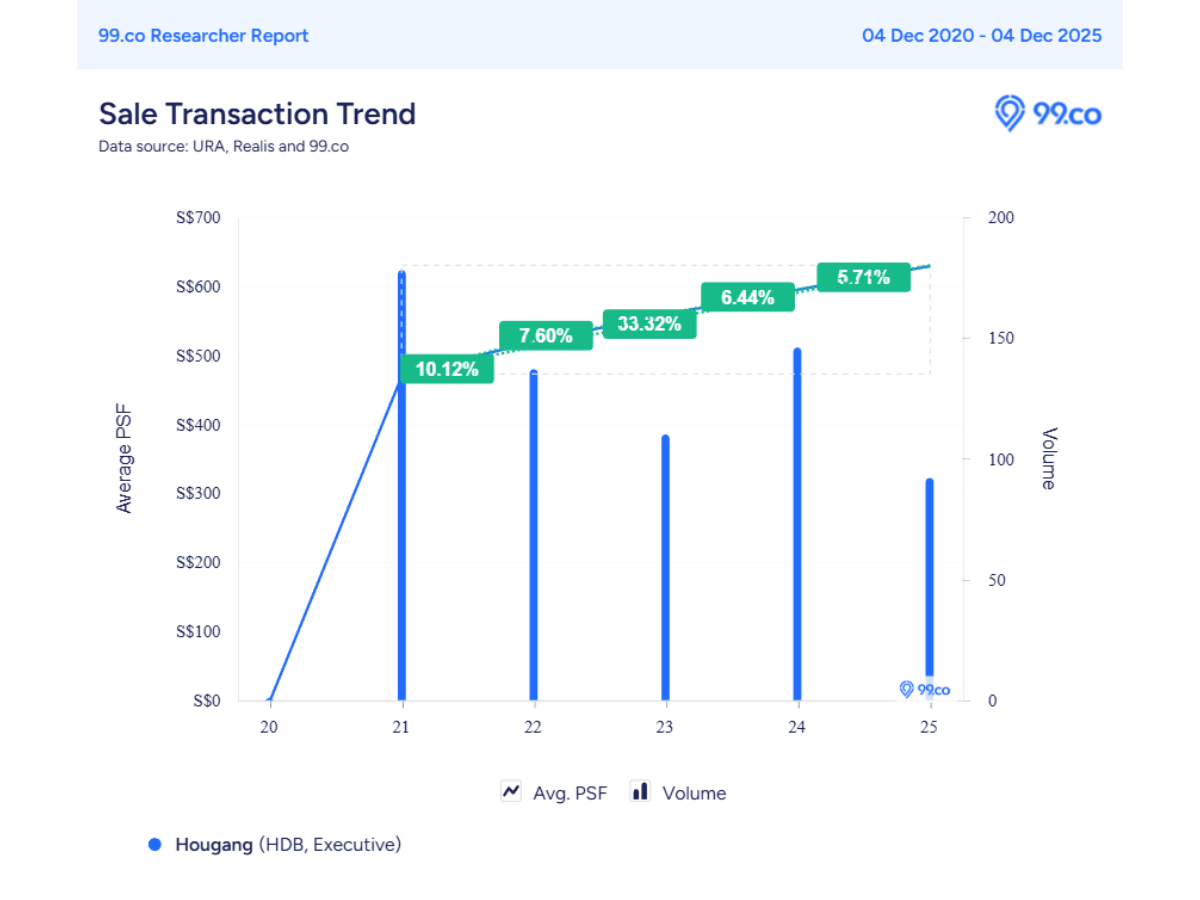Toggle the Avg. PSF legend entry
Viewport: 1200px width, 900px height.
tap(570, 792)
